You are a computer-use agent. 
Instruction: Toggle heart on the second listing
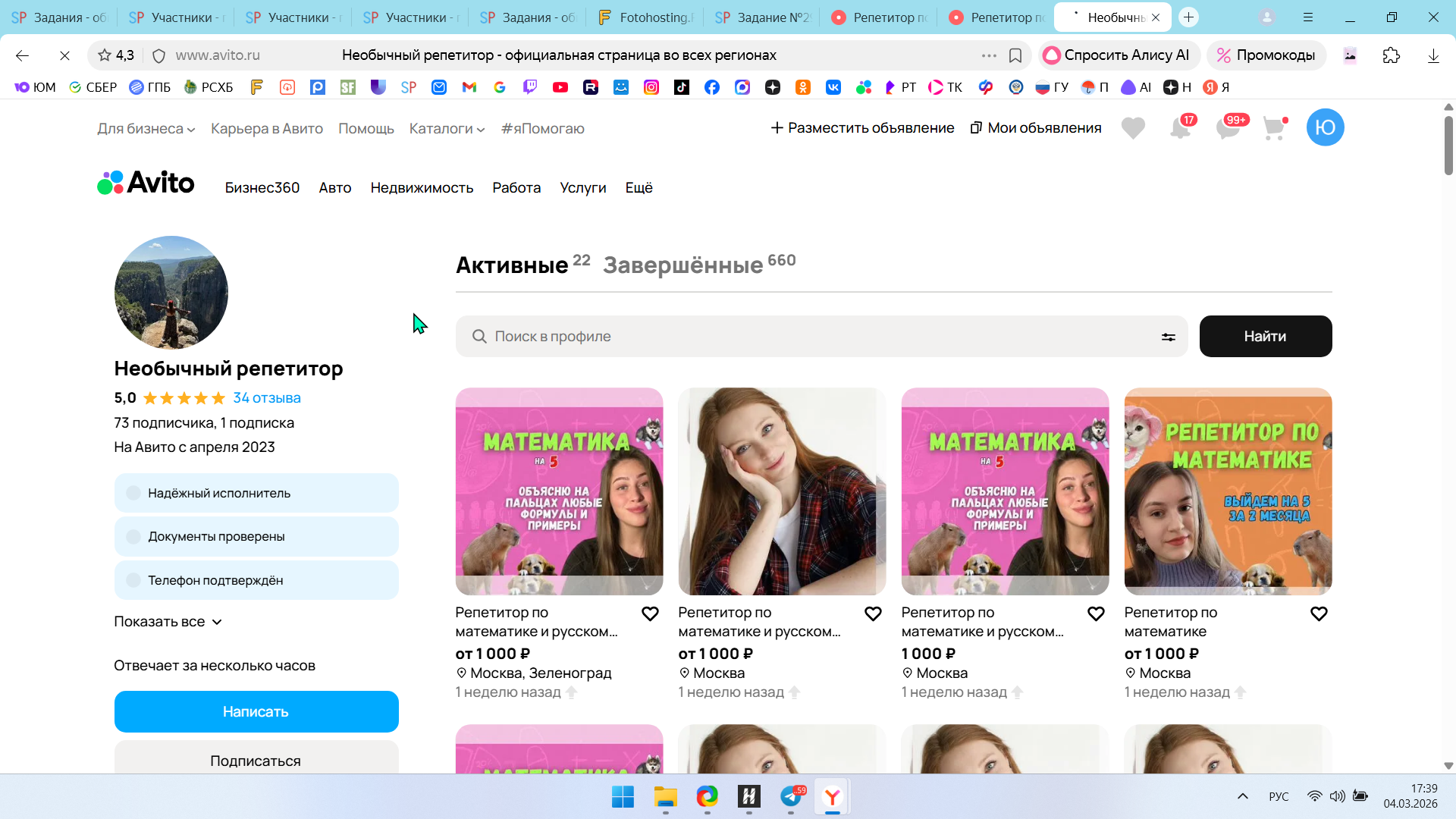(873, 613)
